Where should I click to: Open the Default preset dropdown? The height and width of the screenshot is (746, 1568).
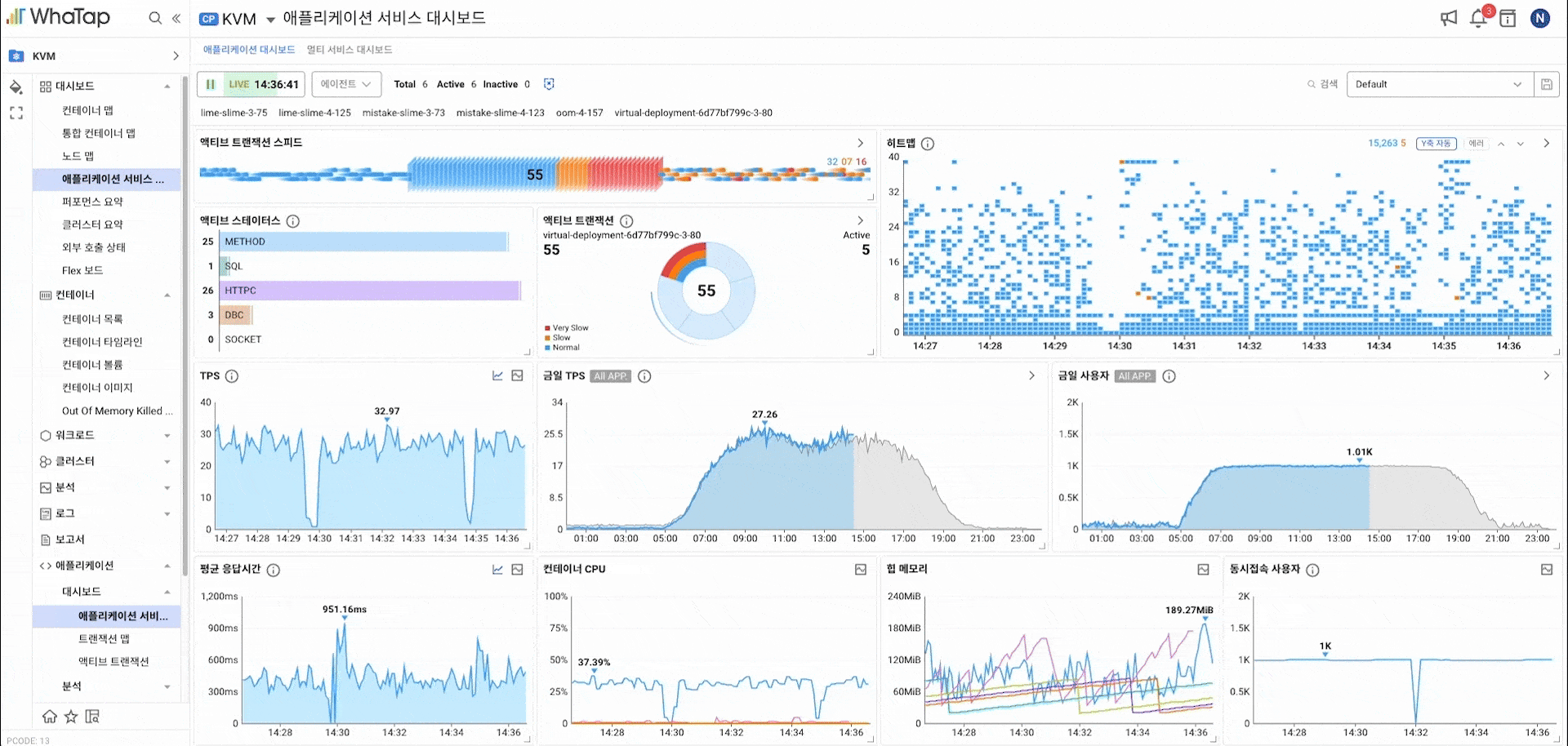tap(1437, 84)
